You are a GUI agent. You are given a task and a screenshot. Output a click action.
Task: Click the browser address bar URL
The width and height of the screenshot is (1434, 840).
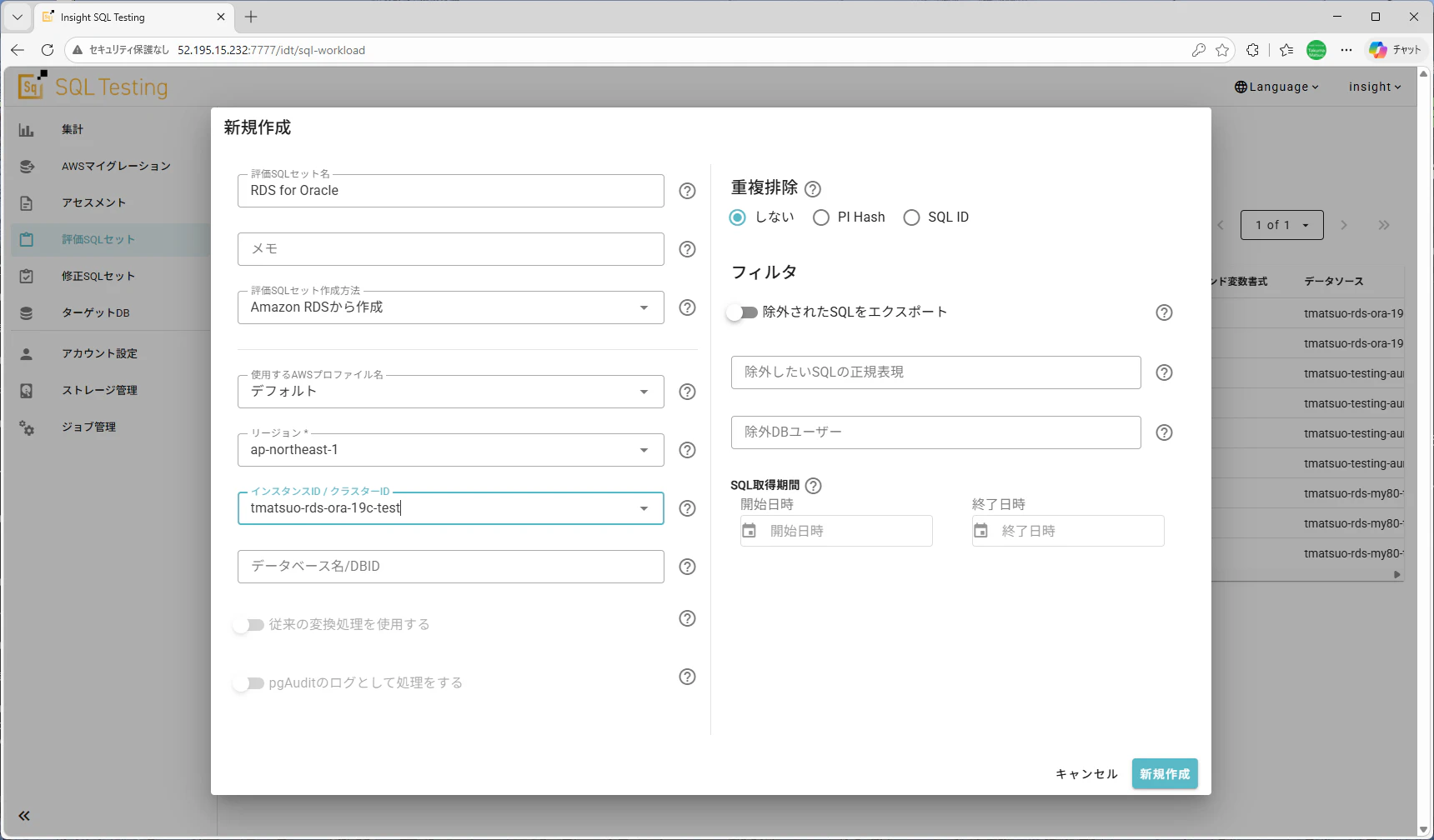[x=271, y=50]
